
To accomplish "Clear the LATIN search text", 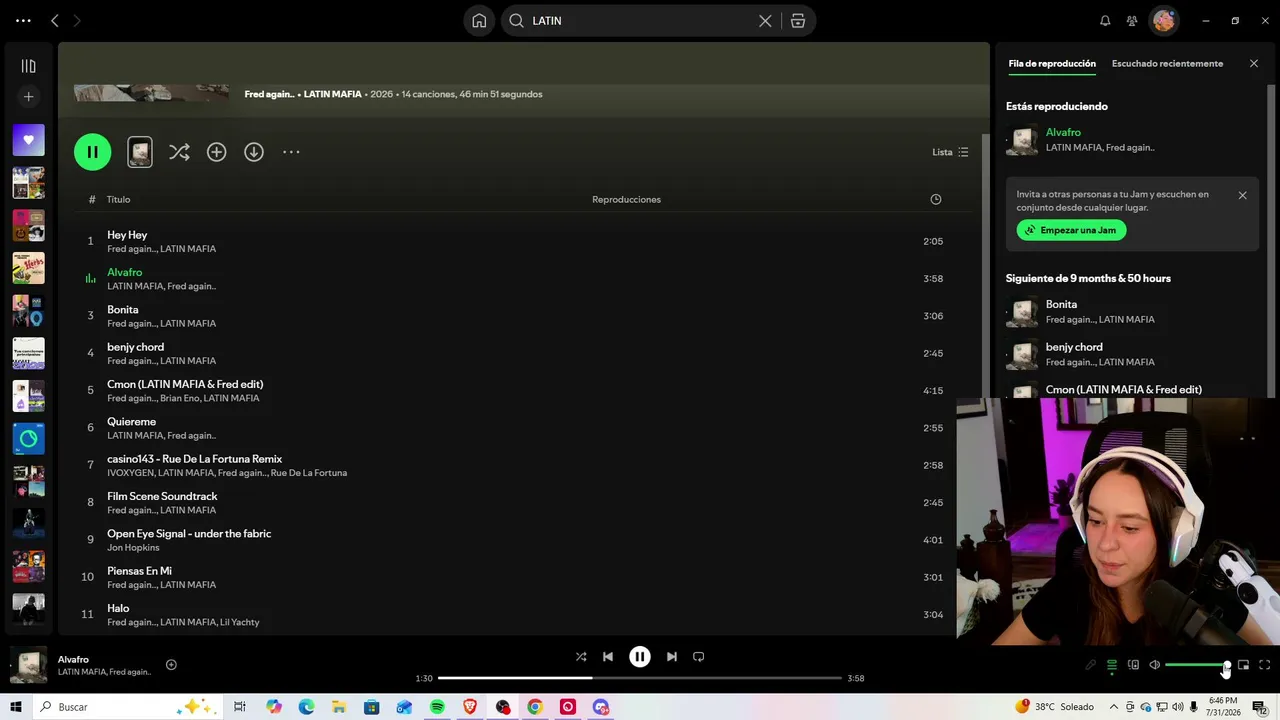I will click(765, 20).
